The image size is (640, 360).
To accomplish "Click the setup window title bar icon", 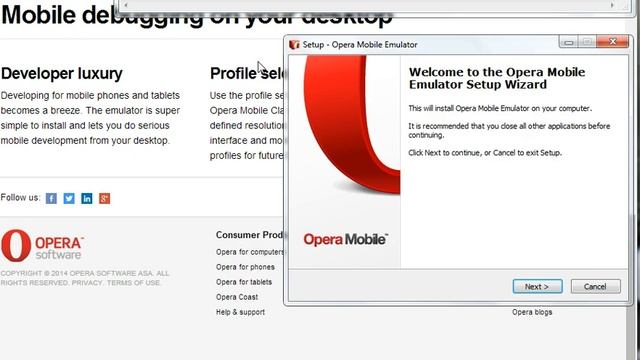I will point(294,44).
